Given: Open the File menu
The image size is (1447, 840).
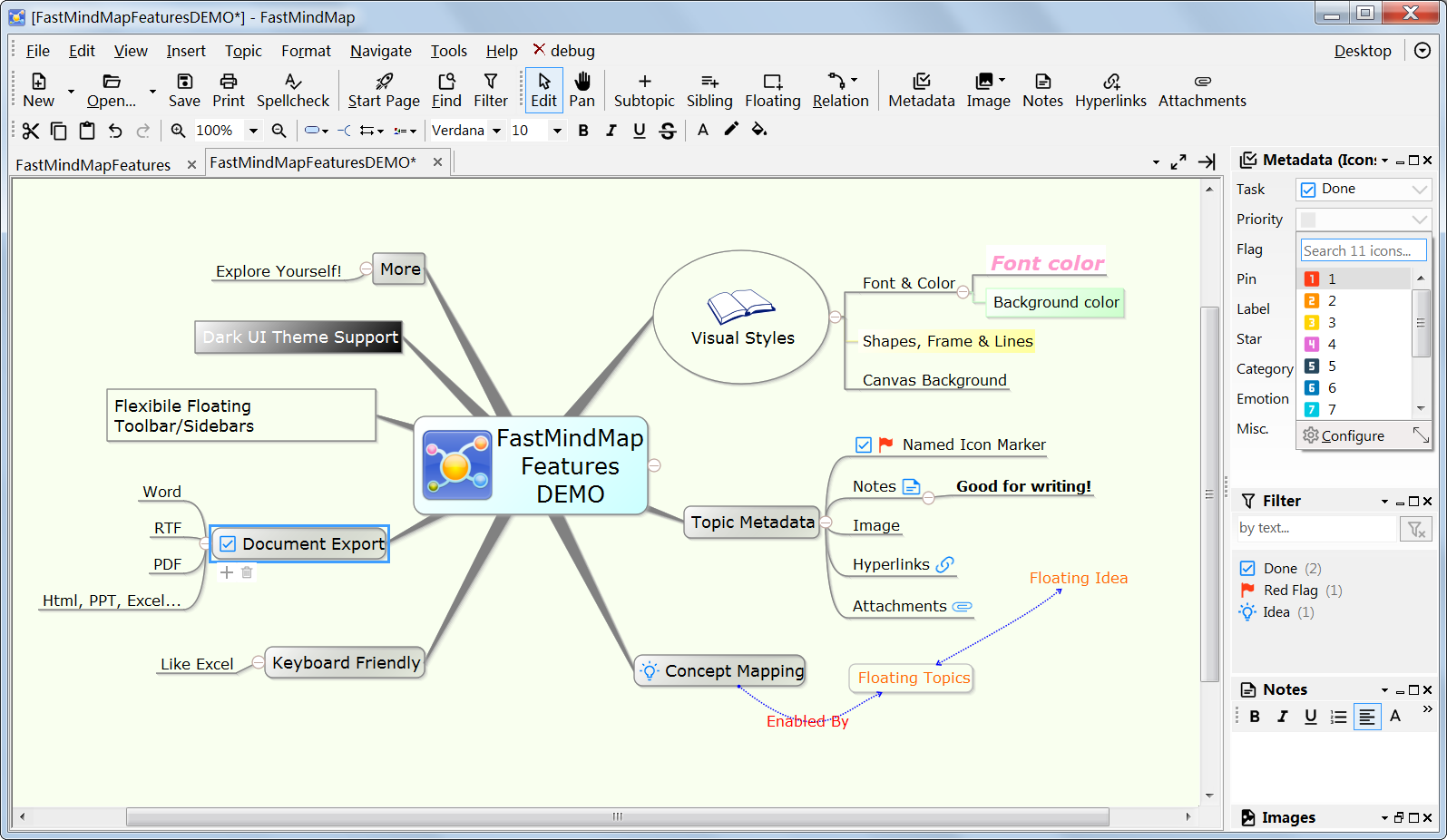Looking at the screenshot, I should (x=38, y=51).
